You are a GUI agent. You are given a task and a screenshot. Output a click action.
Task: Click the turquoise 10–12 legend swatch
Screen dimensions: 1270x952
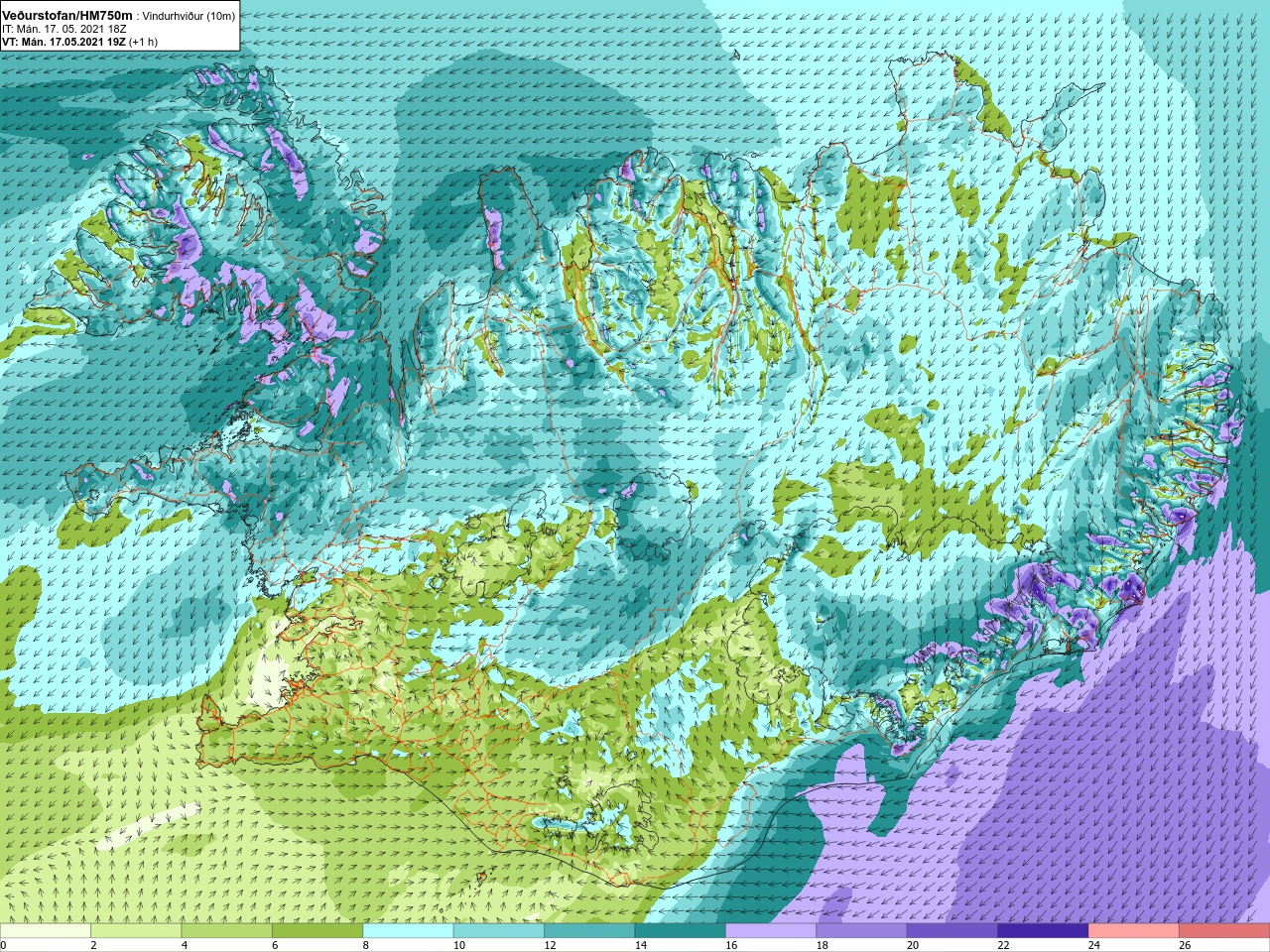click(x=499, y=931)
